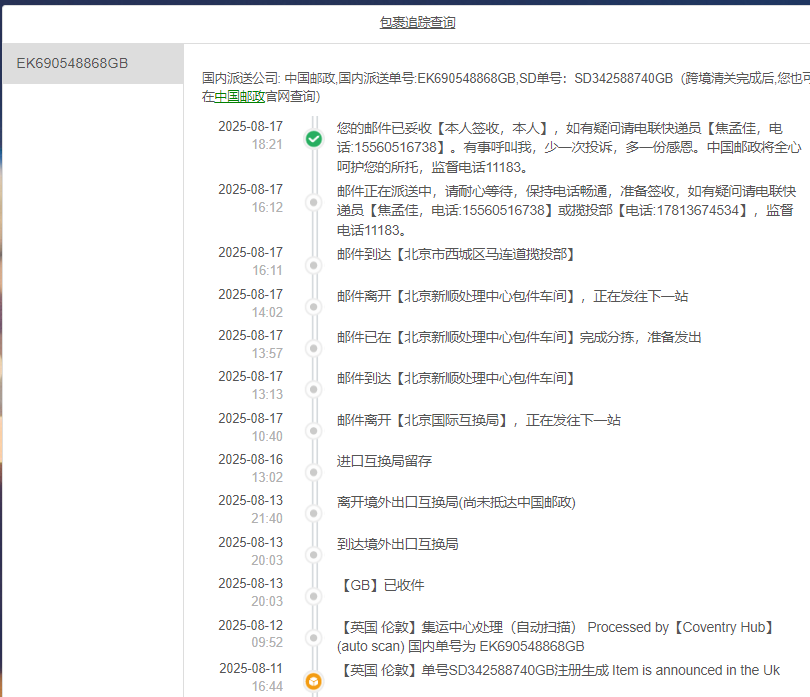Open the 包裹追踪查询 title link
The height and width of the screenshot is (697, 810).
417,22
